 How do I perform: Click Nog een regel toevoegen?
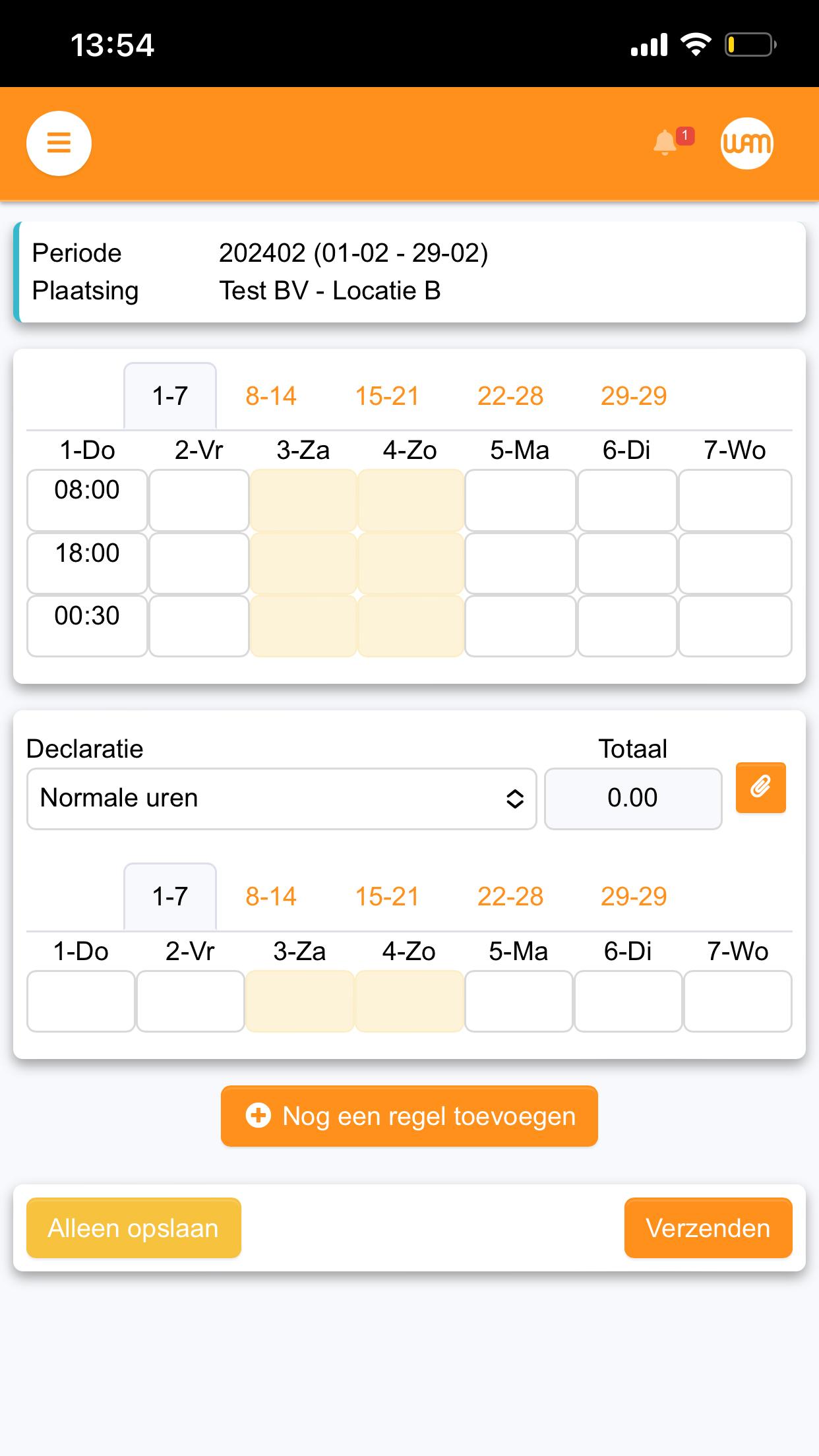[409, 1116]
